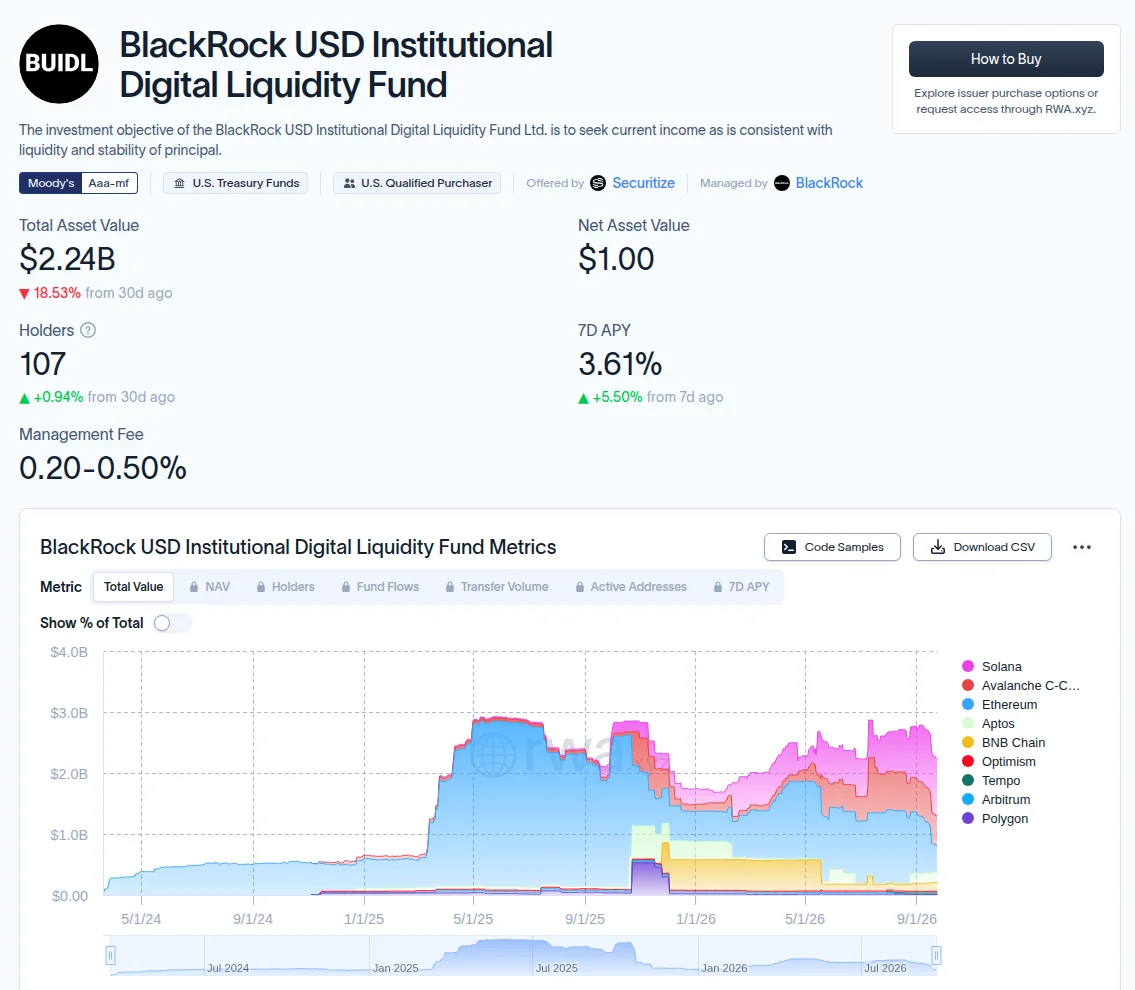Click the U.S. Treasury Funds tag
Viewport: 1135px width, 990px height.
coord(236,183)
